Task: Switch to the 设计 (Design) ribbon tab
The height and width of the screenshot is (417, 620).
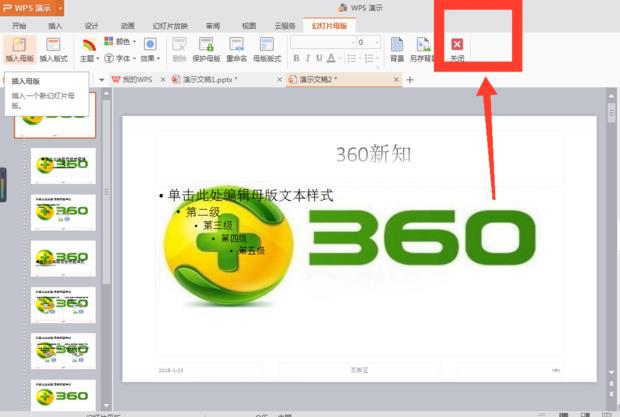Action: click(91, 26)
